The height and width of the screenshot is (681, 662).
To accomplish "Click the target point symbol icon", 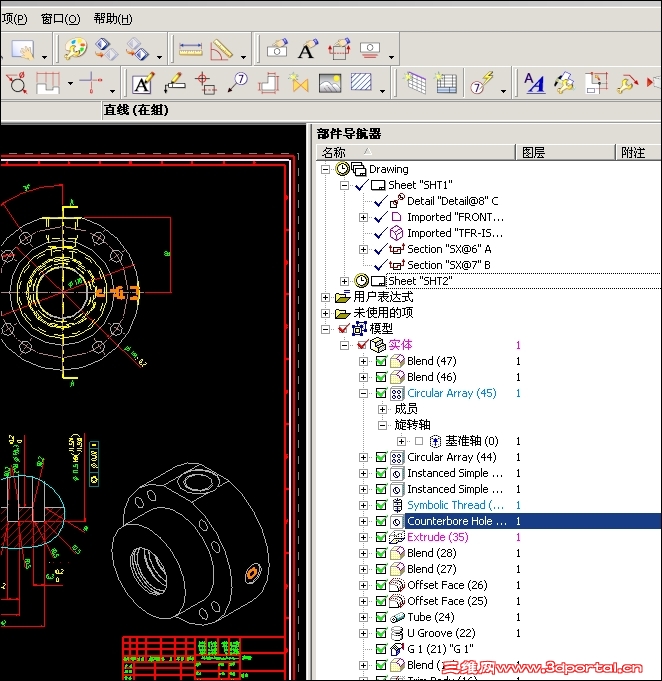I will 205,83.
